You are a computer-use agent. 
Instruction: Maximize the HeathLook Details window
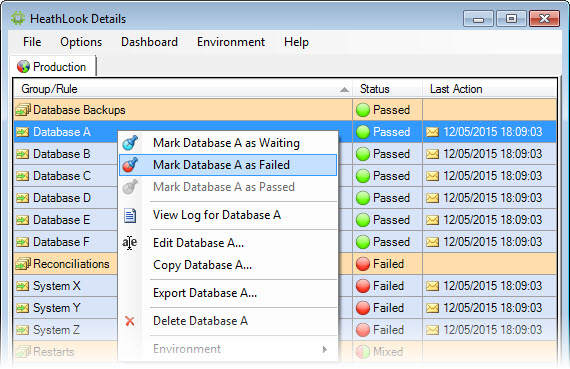point(511,19)
